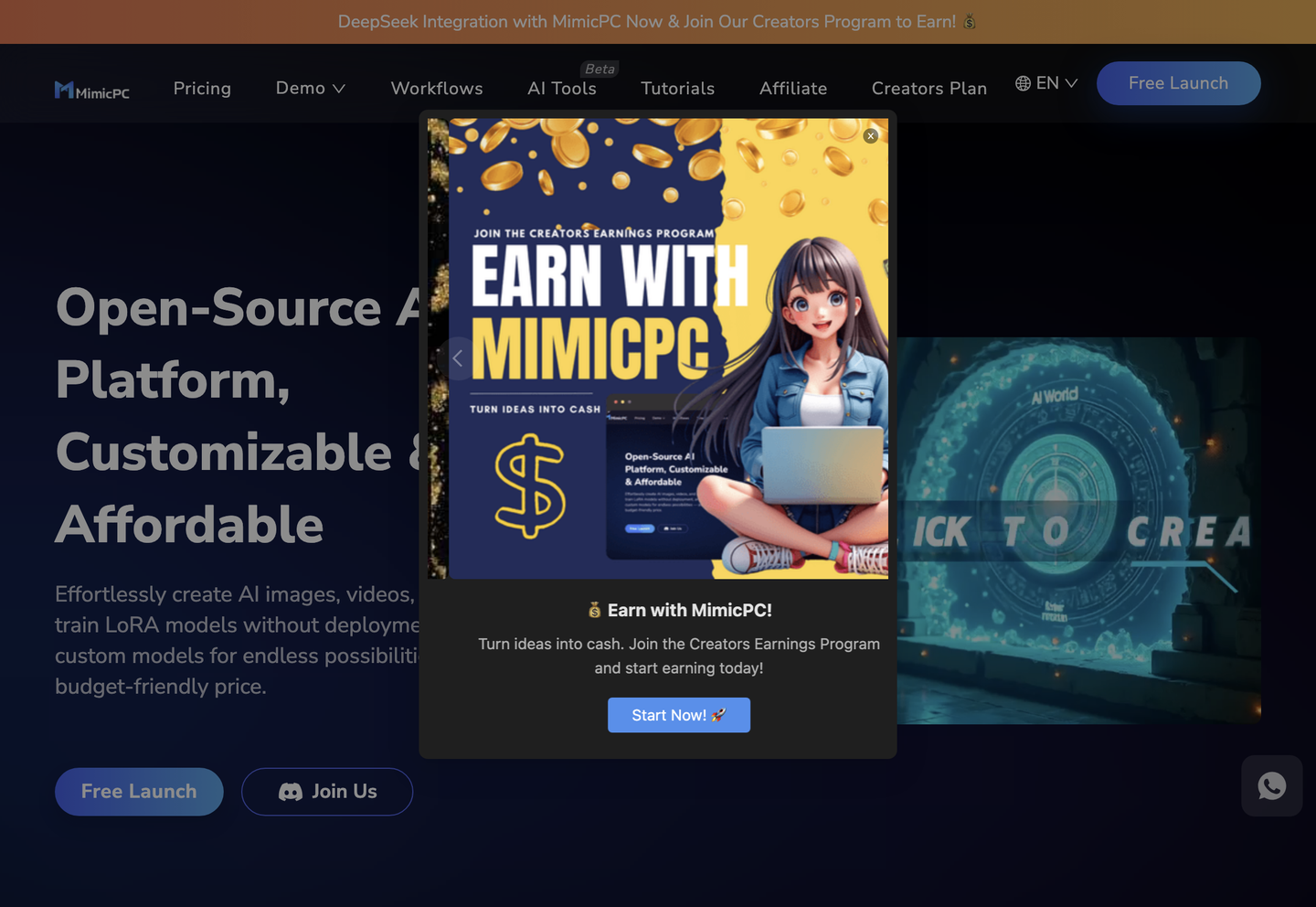Click the rocket emoji on Start Now

pyautogui.click(x=716, y=715)
